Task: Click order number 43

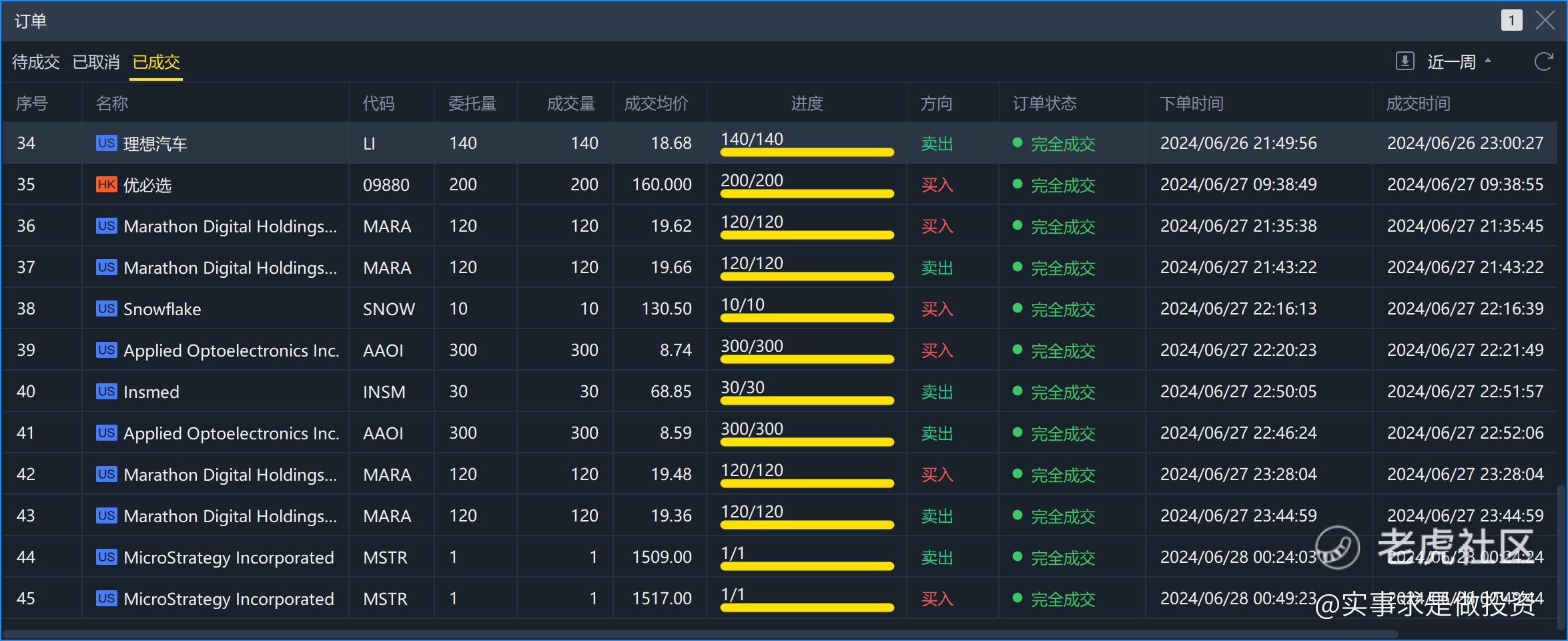Action: [26, 515]
